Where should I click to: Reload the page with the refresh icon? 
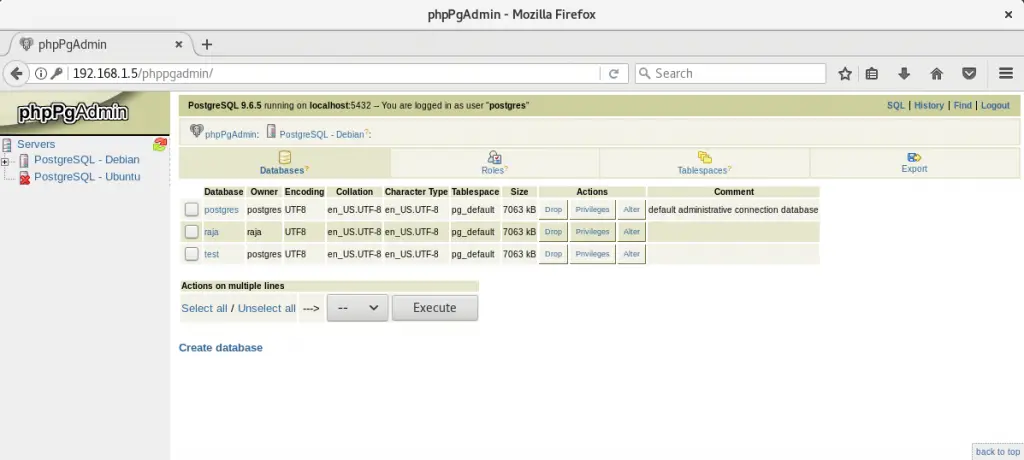point(614,74)
